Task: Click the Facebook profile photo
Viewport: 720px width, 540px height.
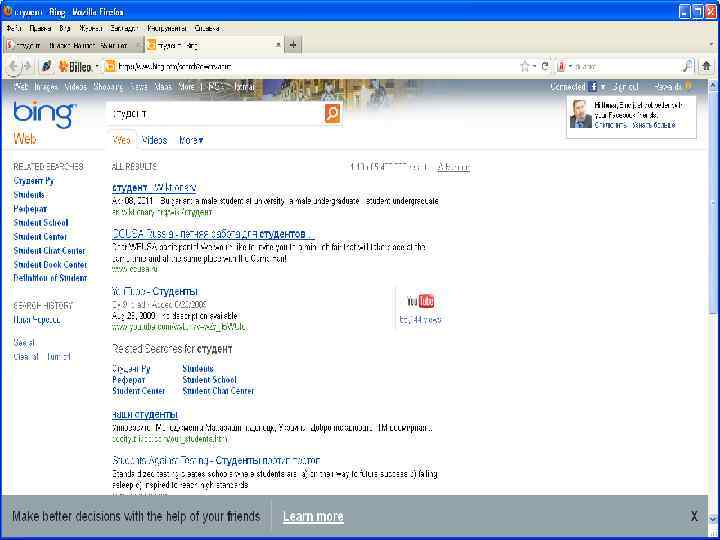Action: tap(580, 114)
